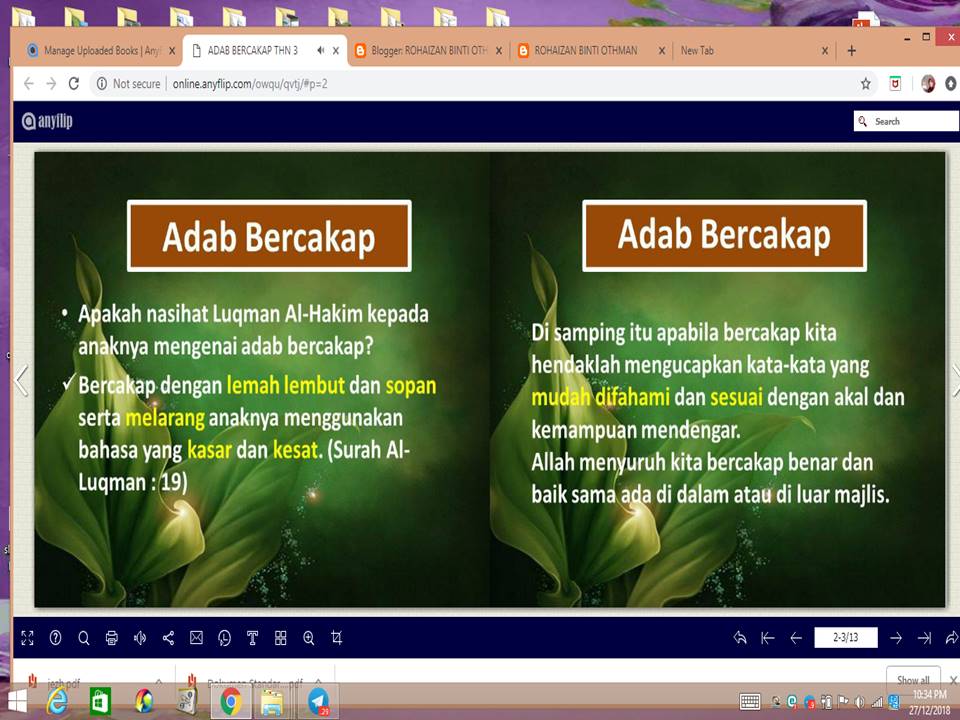
Task: Enable auto flip playback
Action: (x=224, y=637)
